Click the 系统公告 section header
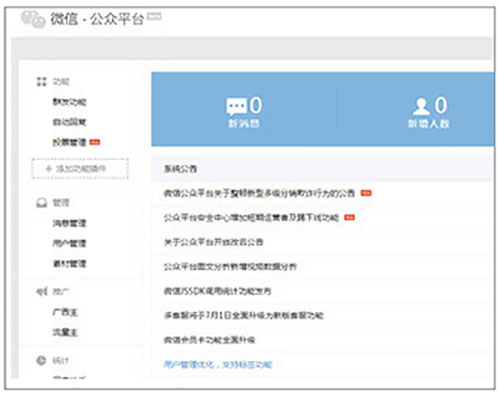500x396 pixels. tap(180, 169)
